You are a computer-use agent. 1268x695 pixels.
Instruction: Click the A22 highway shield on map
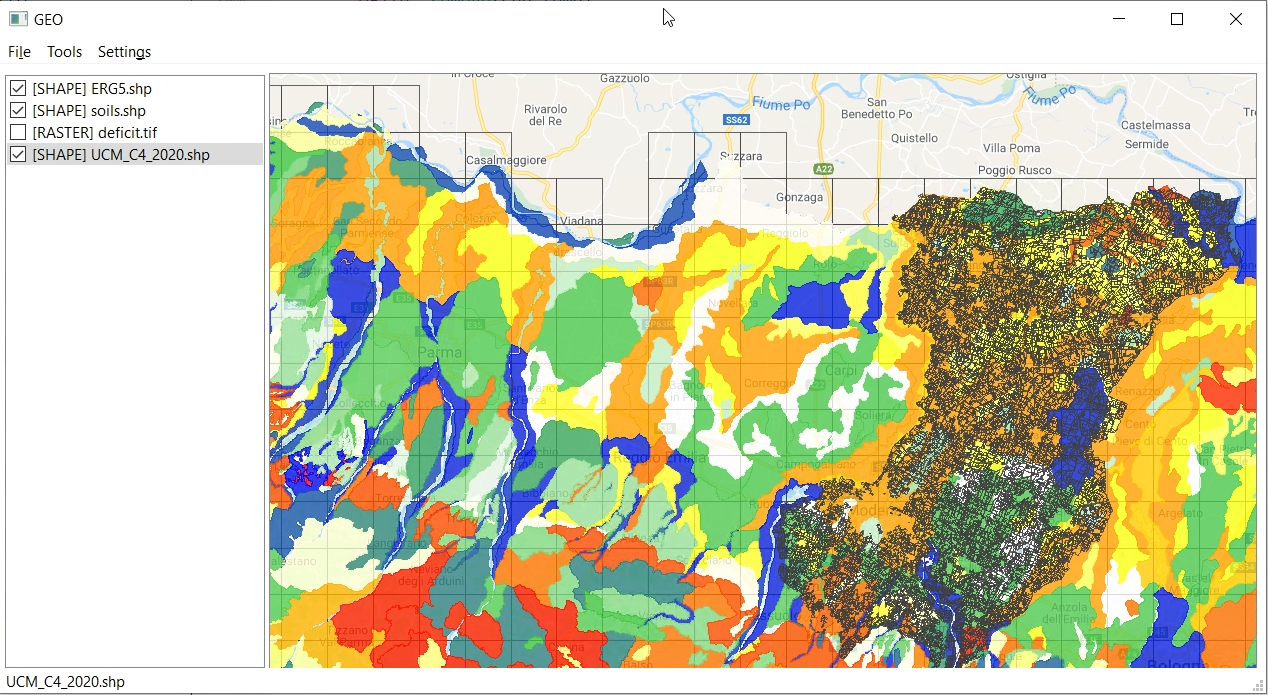(824, 168)
